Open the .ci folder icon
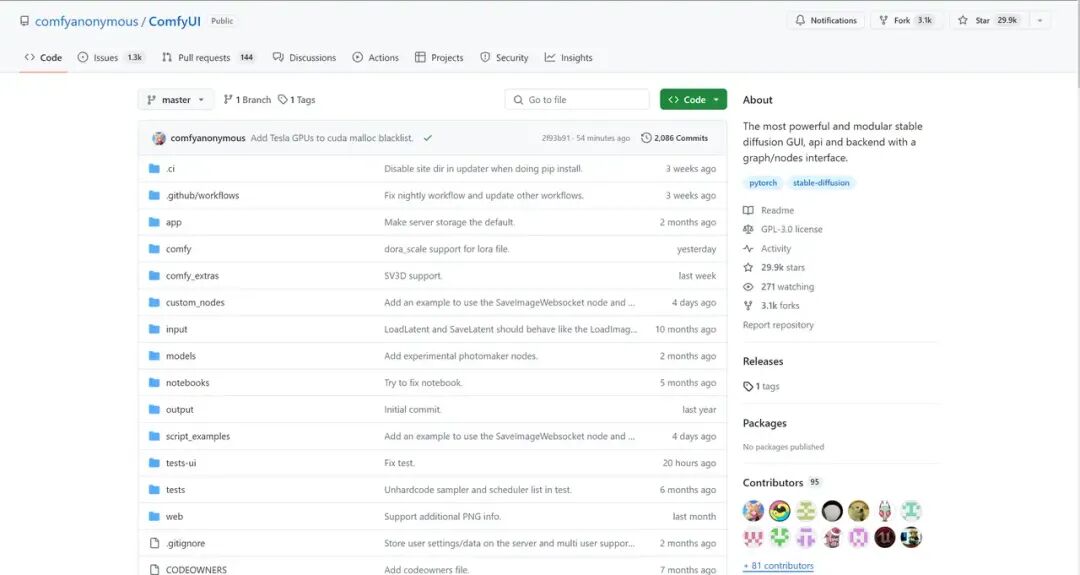Screen dimensions: 1080x575 pyautogui.click(x=154, y=169)
